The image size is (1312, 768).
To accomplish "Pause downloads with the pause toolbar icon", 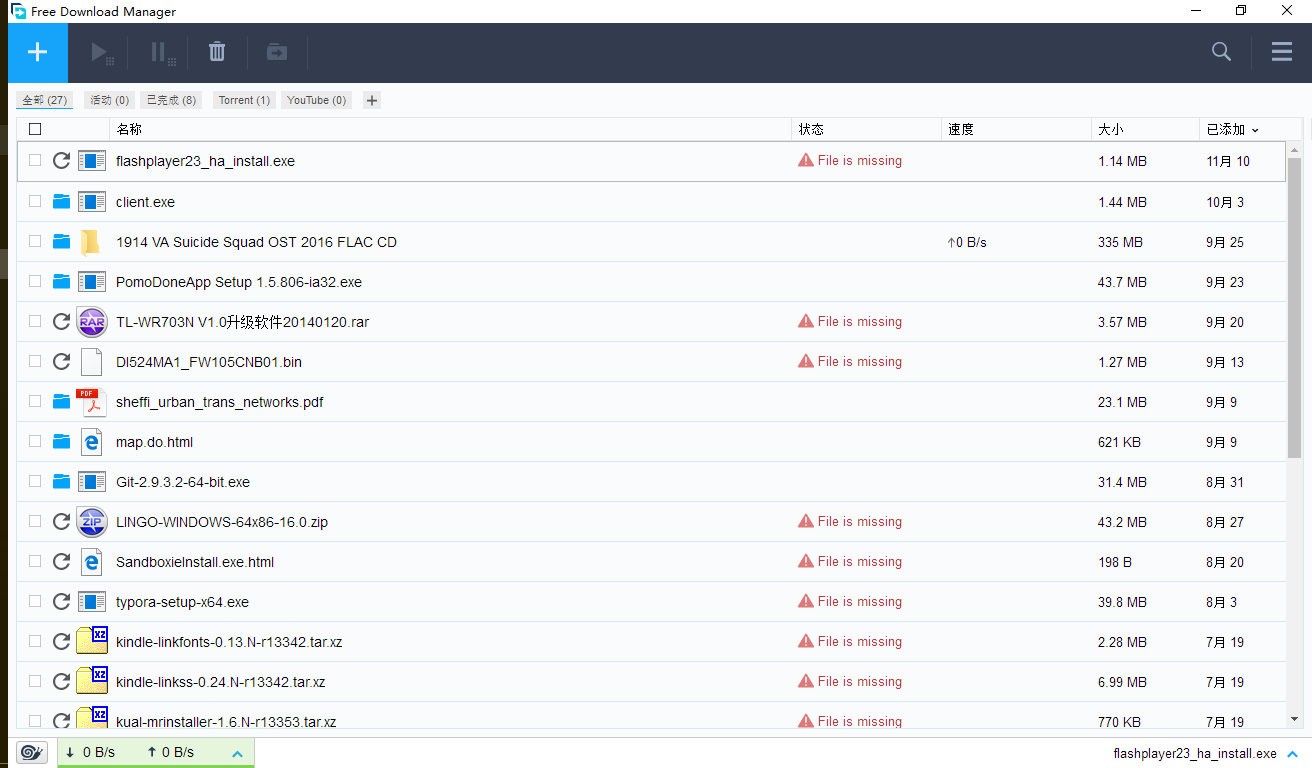I will (162, 52).
